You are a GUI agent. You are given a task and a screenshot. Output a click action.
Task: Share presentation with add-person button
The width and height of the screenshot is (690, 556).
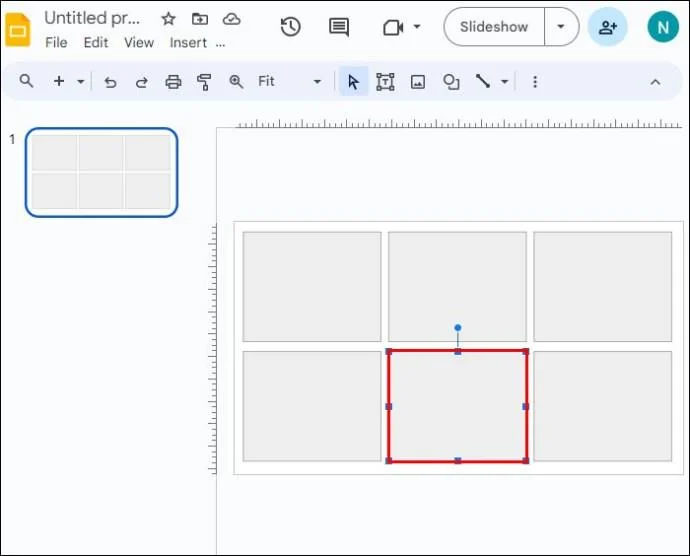pyautogui.click(x=608, y=27)
